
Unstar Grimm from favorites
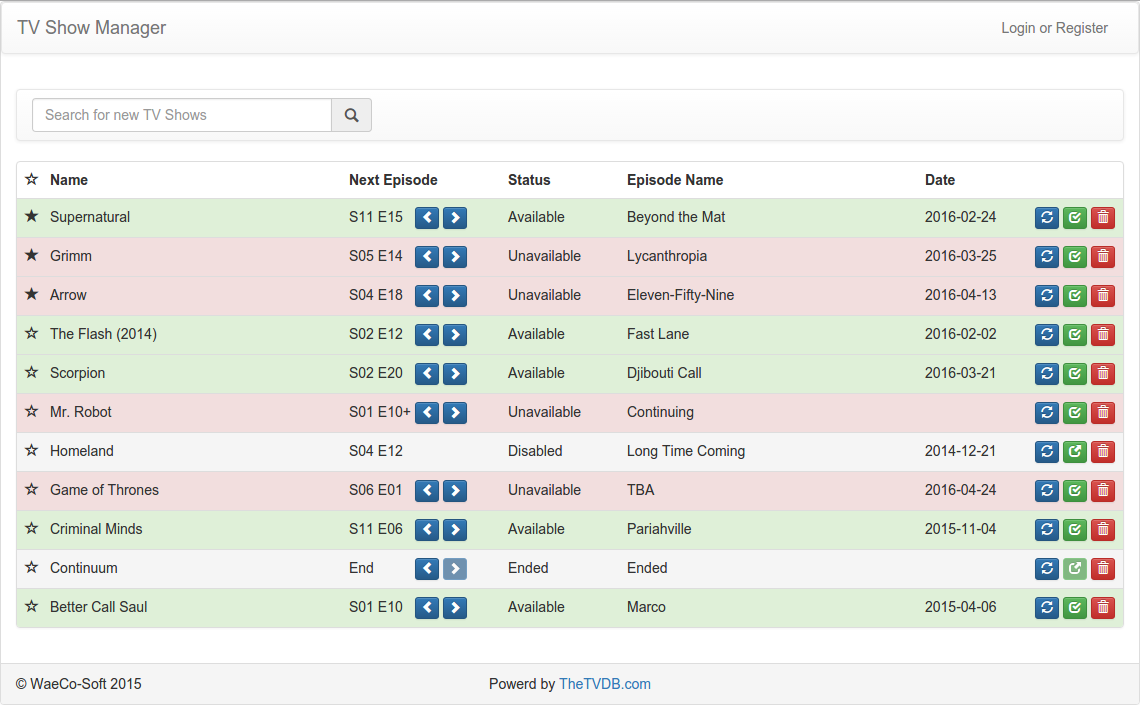click(x=31, y=255)
